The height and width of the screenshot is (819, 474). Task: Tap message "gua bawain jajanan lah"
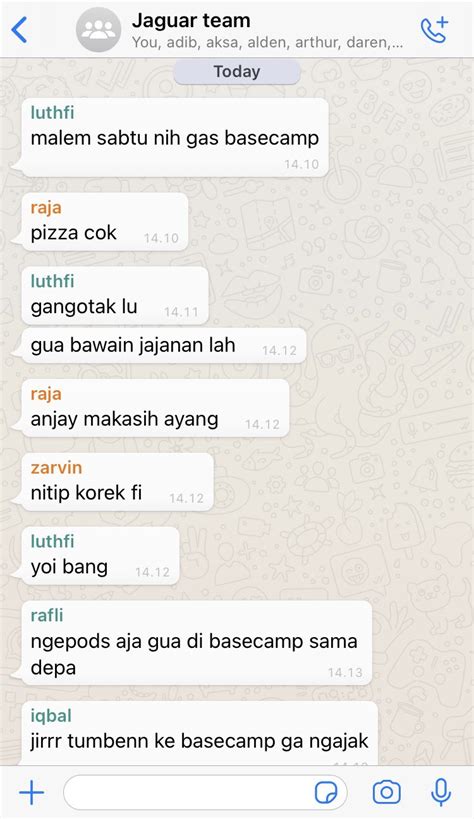[x=164, y=345]
